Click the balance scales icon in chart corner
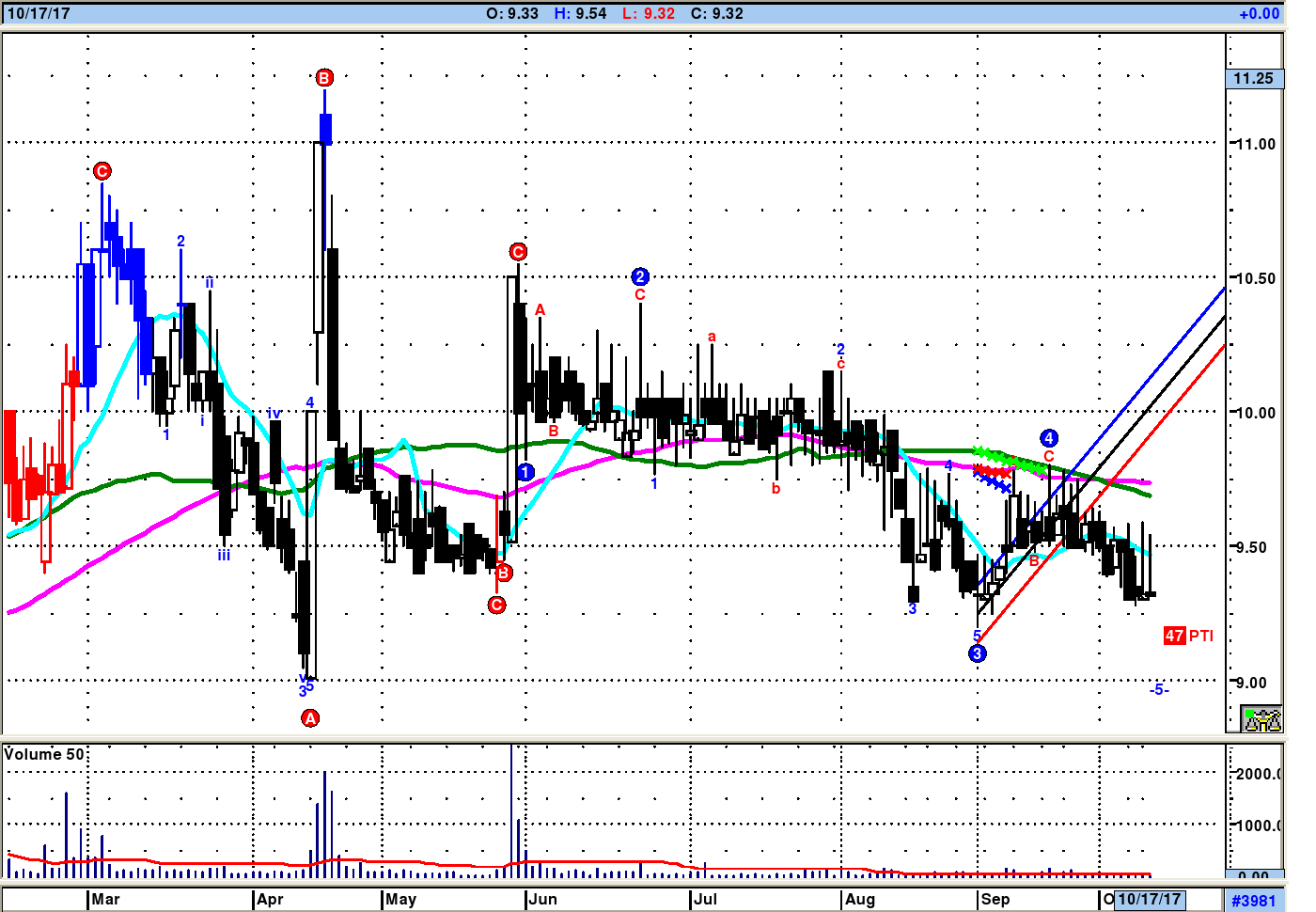1316x912 pixels. 1261,719
